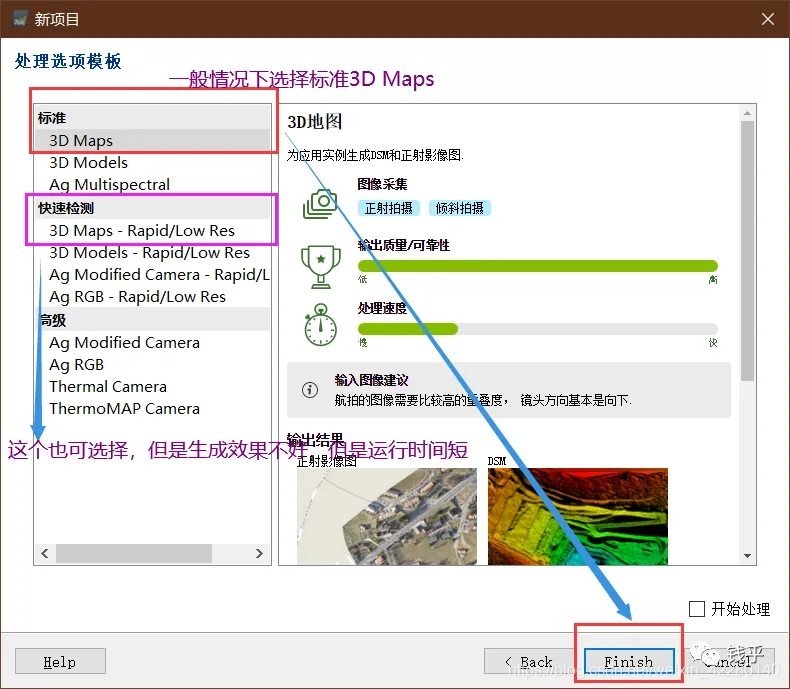Click the template list scroll right arrow
Screen dimensions: 790x689
point(260,553)
